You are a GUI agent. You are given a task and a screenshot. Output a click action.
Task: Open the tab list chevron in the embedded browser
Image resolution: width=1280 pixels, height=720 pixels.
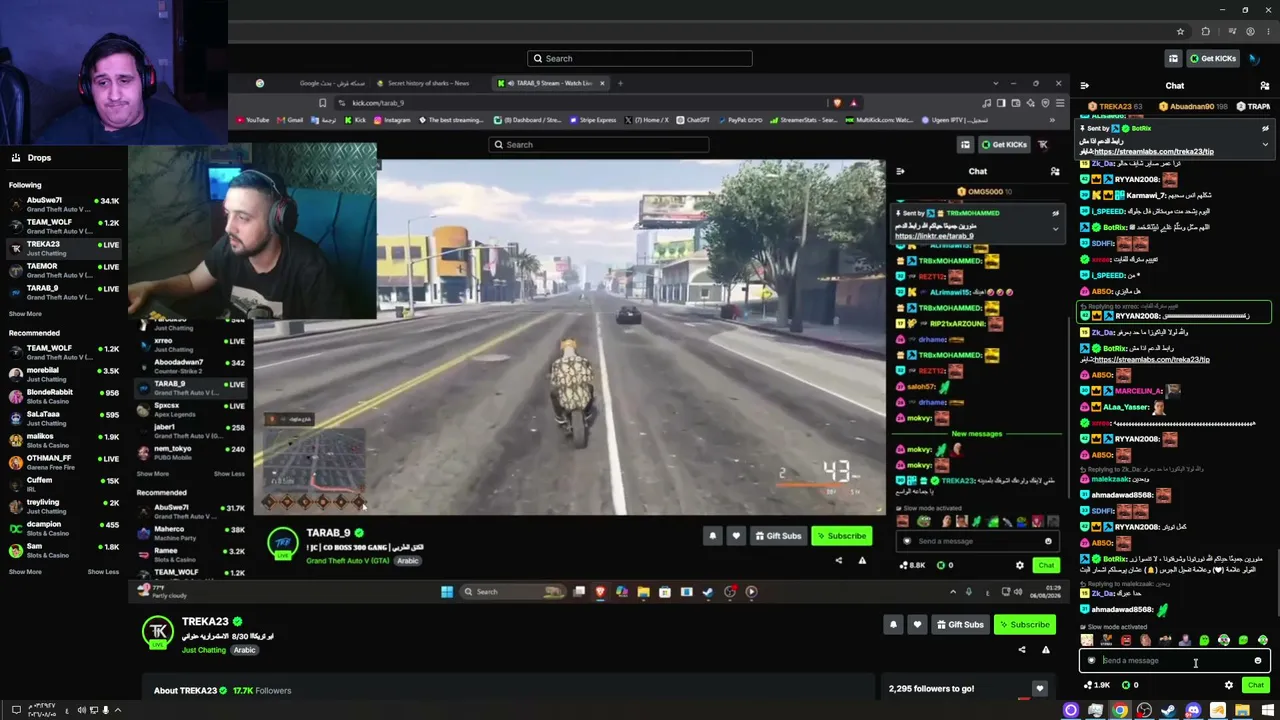(x=995, y=83)
